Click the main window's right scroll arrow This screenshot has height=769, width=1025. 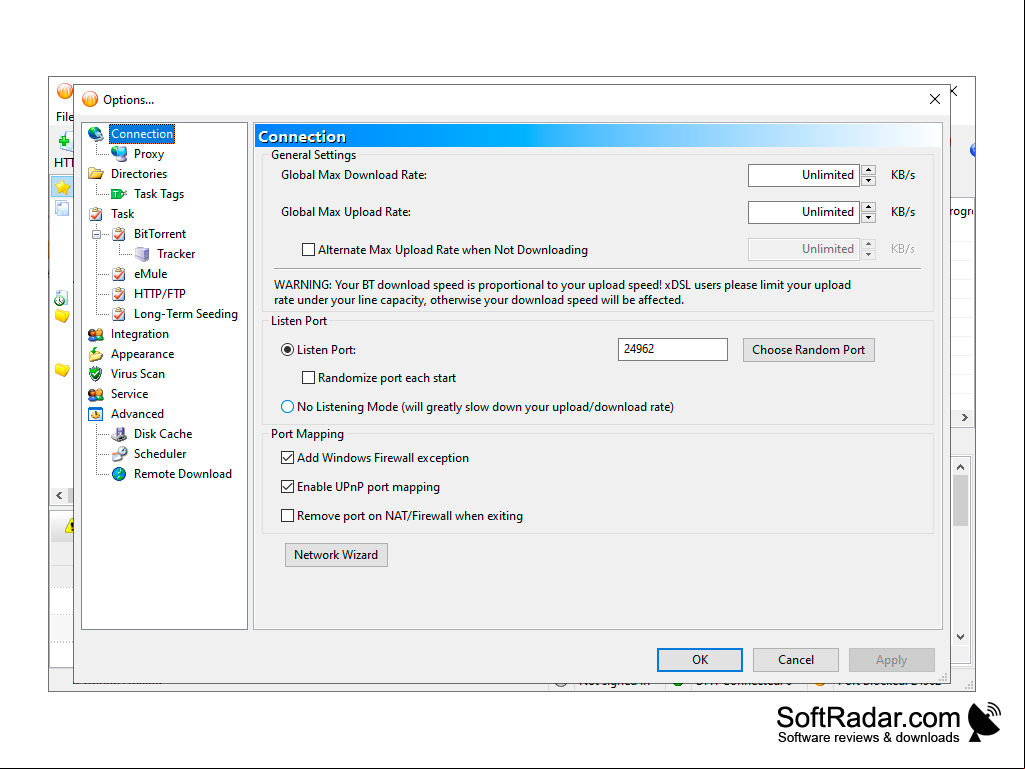click(964, 417)
